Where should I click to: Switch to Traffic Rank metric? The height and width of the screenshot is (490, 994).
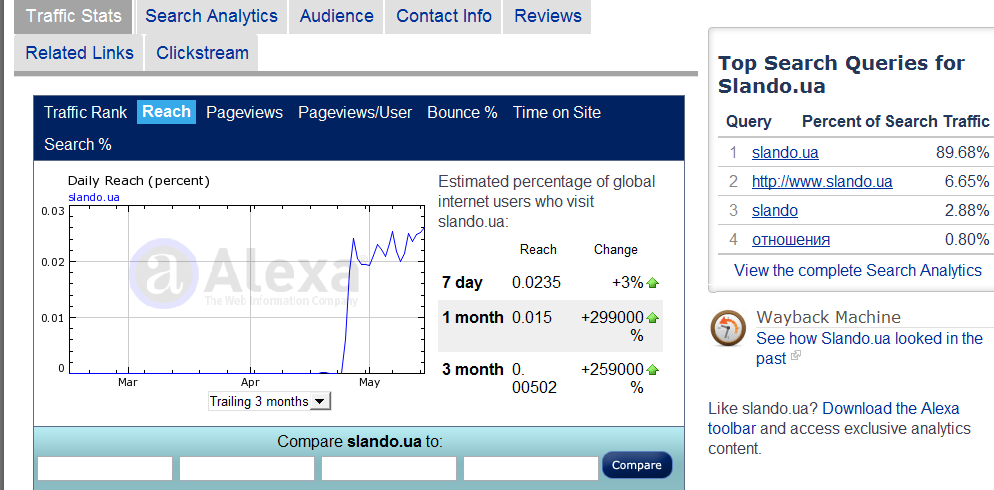click(85, 113)
